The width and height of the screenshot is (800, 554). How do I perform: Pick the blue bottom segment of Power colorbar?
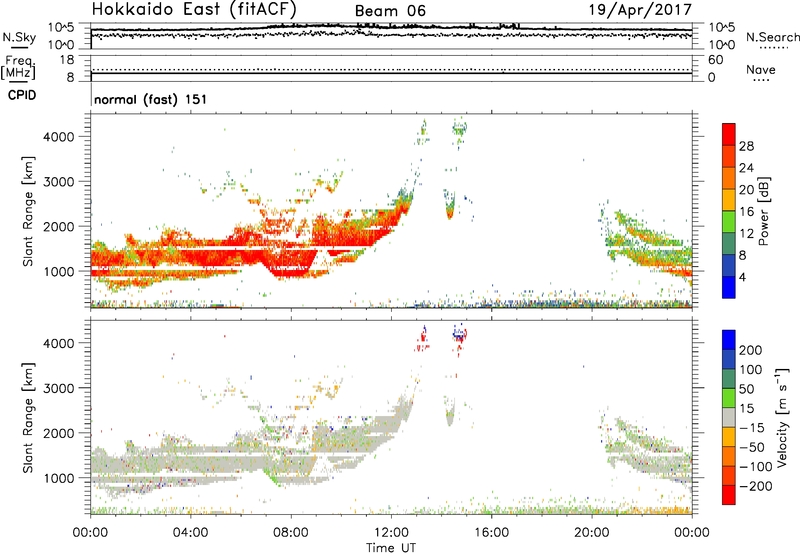(729, 287)
